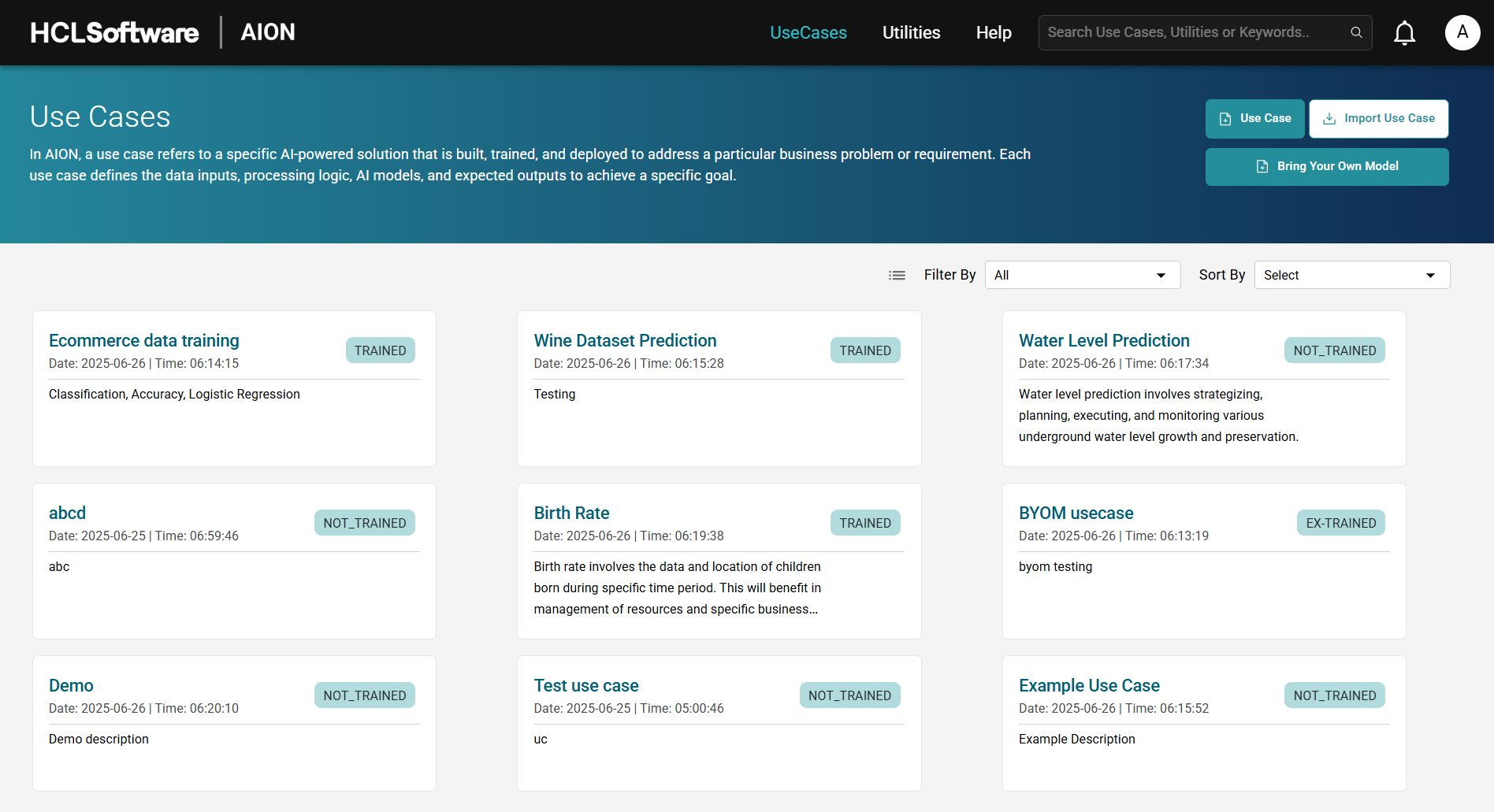Open the Filter By dropdown

[x=1082, y=275]
